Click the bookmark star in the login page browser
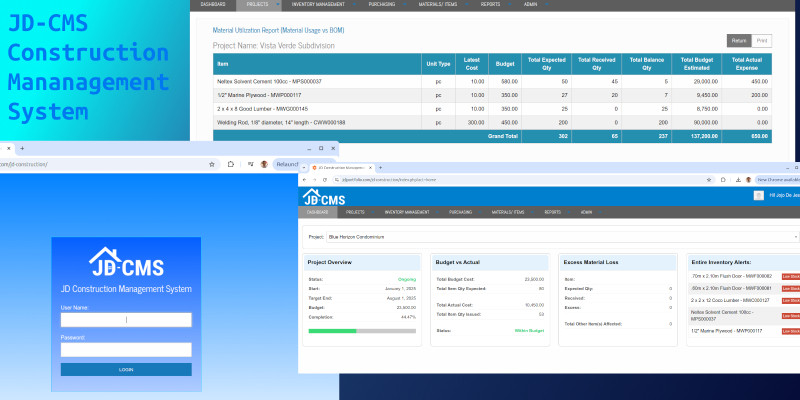 coord(211,164)
